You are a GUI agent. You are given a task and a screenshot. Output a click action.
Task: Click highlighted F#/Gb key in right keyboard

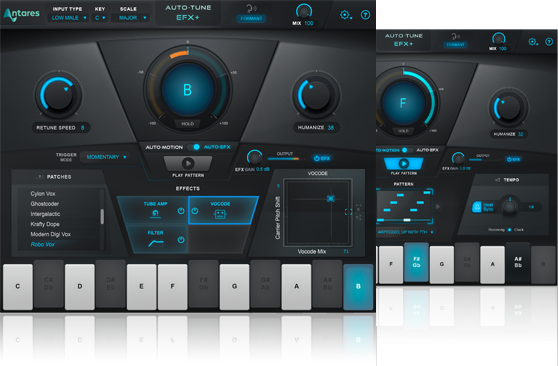coord(416,262)
